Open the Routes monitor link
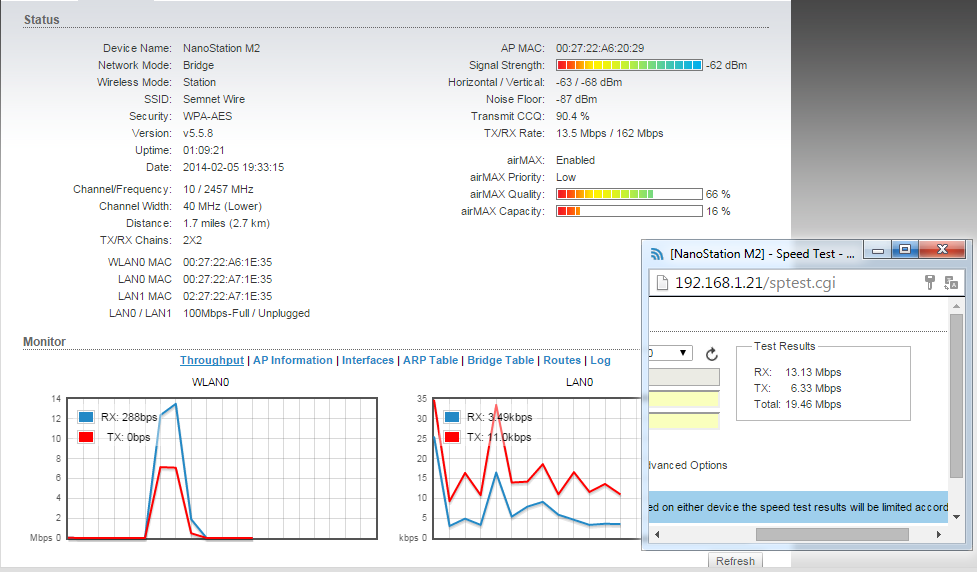This screenshot has width=977, height=572. [562, 360]
